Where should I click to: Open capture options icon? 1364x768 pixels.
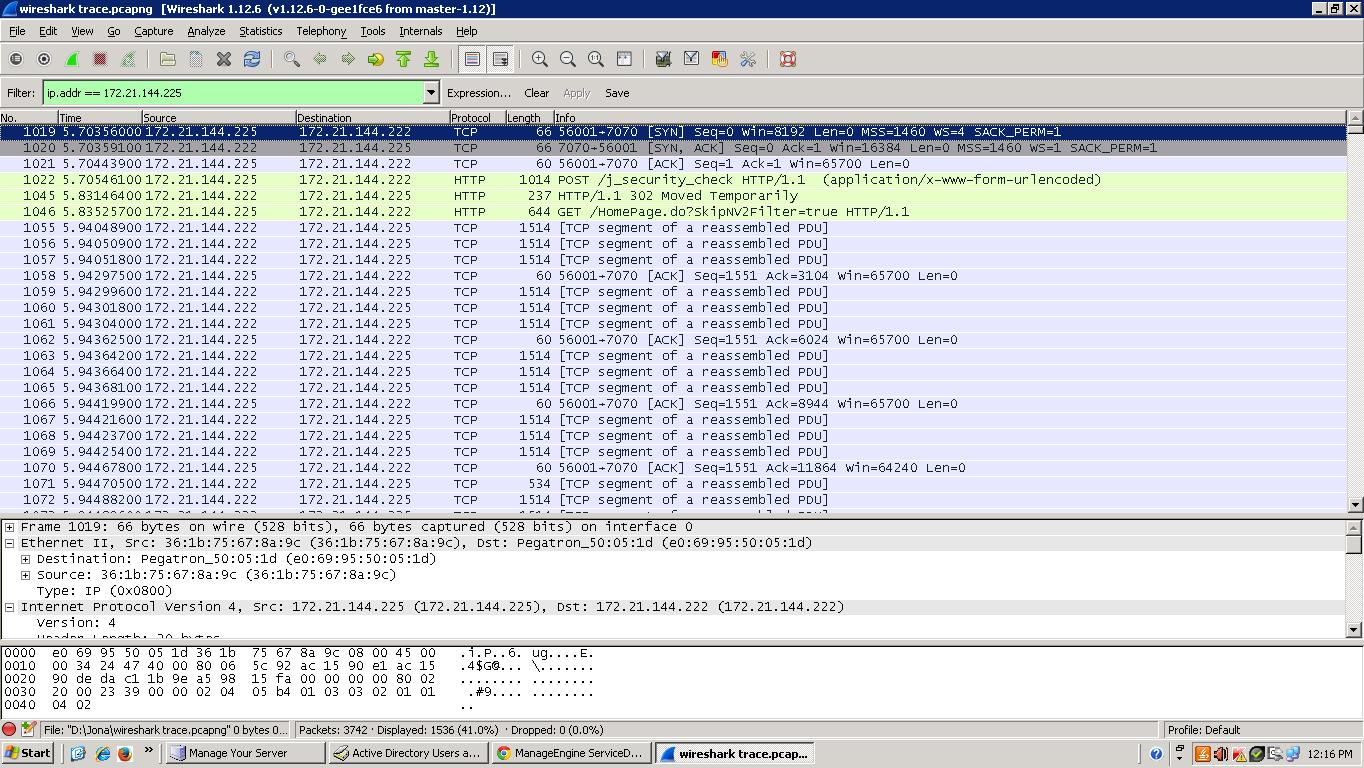pos(44,59)
